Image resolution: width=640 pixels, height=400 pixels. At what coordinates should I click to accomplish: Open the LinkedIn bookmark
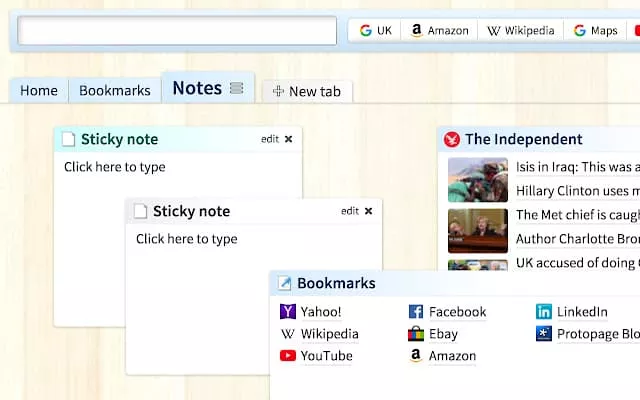pyautogui.click(x=581, y=312)
